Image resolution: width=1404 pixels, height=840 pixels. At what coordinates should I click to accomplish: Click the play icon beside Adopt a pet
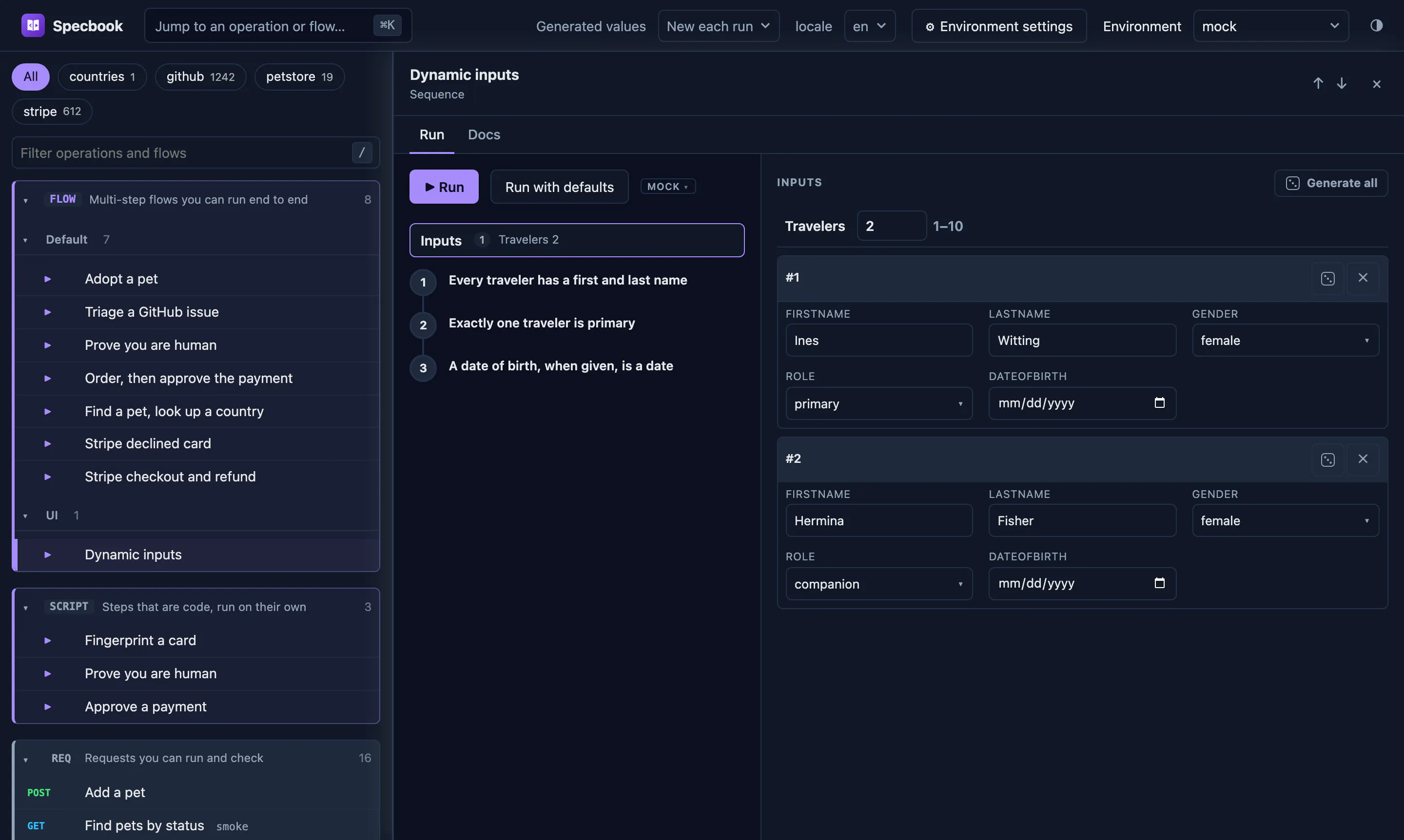coord(48,279)
